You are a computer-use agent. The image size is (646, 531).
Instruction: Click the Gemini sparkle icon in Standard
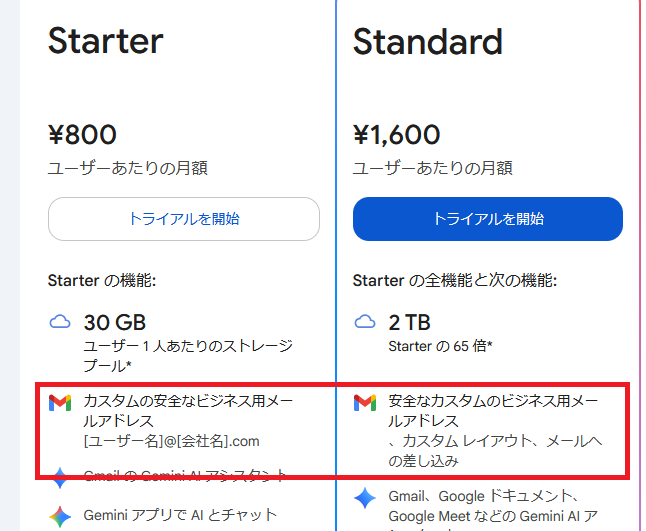point(364,498)
